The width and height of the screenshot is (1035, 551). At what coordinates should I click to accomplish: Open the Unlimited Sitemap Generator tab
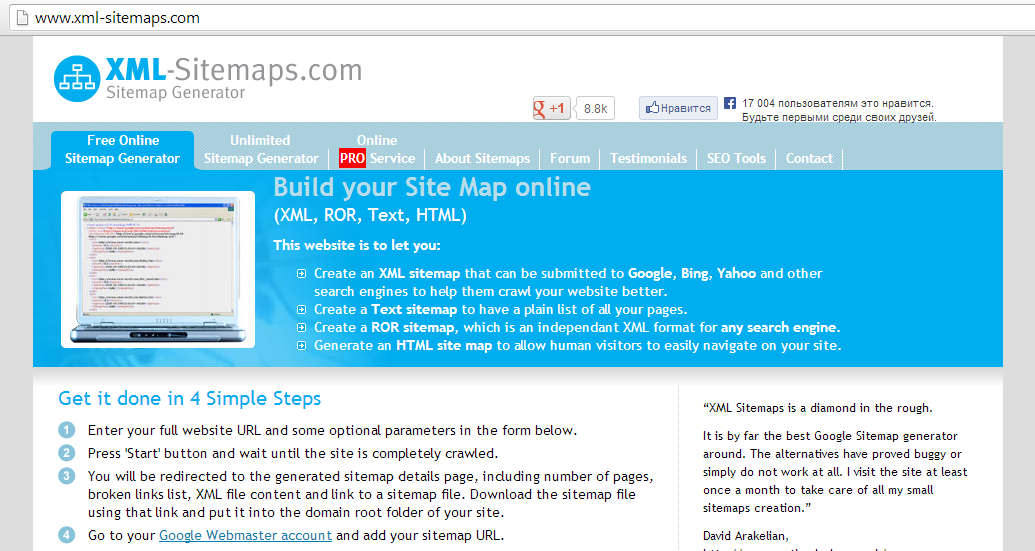261,150
